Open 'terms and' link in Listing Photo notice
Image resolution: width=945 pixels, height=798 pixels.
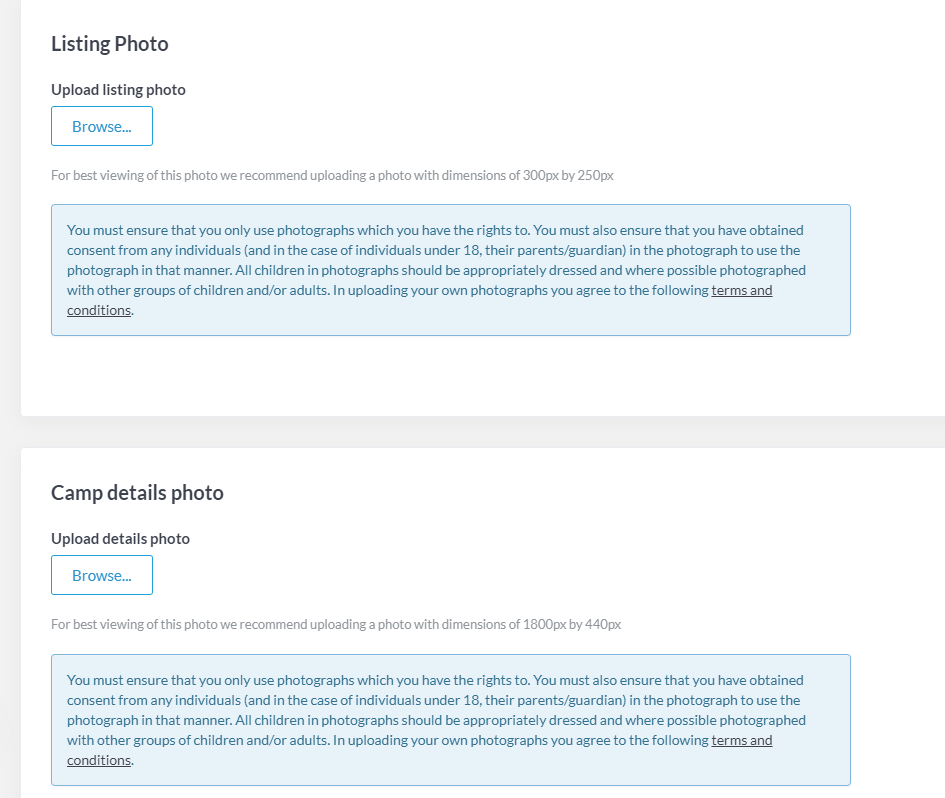[x=741, y=290]
